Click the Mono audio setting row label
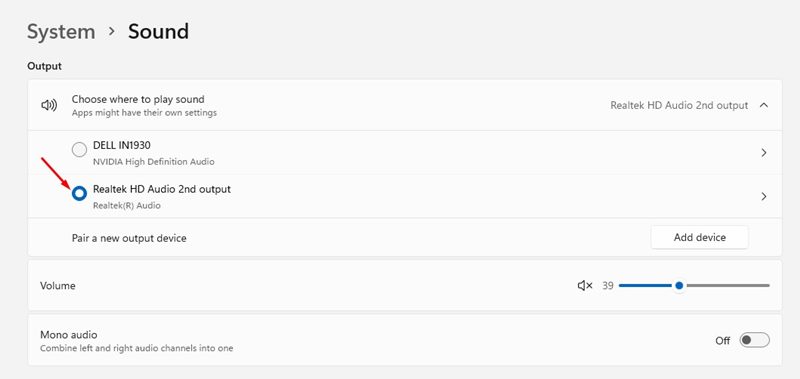Screen dimensions: 800x379 coord(68,335)
